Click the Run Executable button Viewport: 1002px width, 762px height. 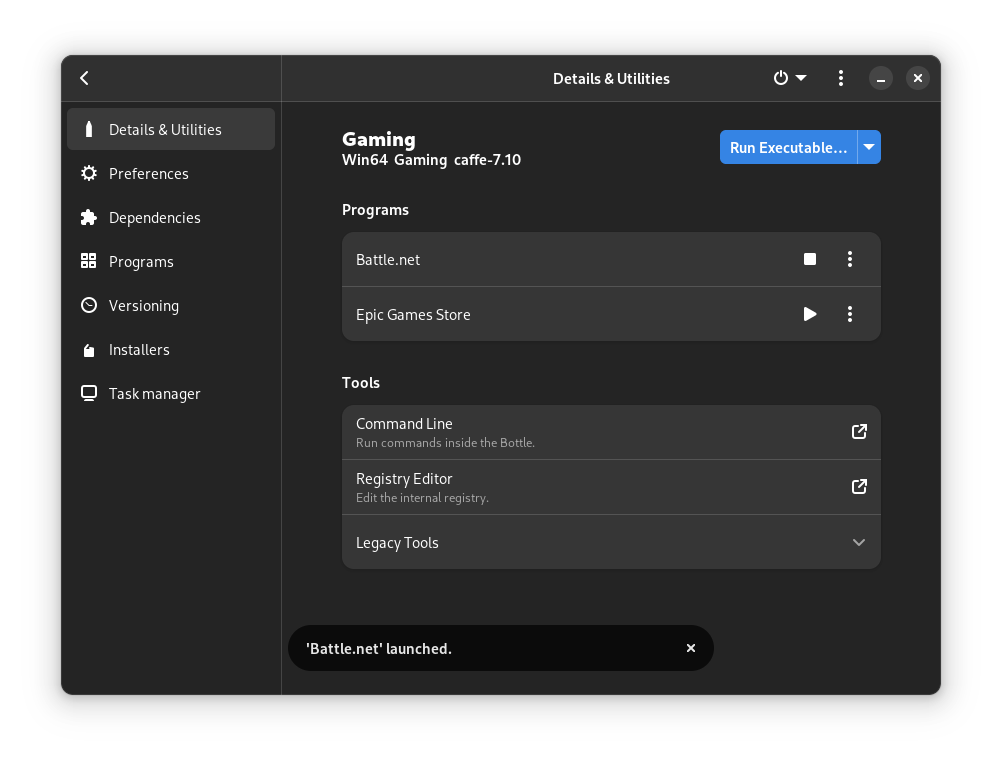(788, 147)
